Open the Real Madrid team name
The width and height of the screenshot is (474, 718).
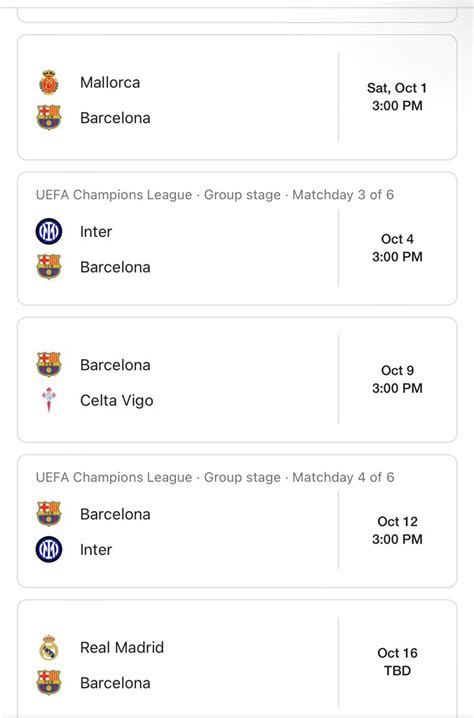click(122, 647)
